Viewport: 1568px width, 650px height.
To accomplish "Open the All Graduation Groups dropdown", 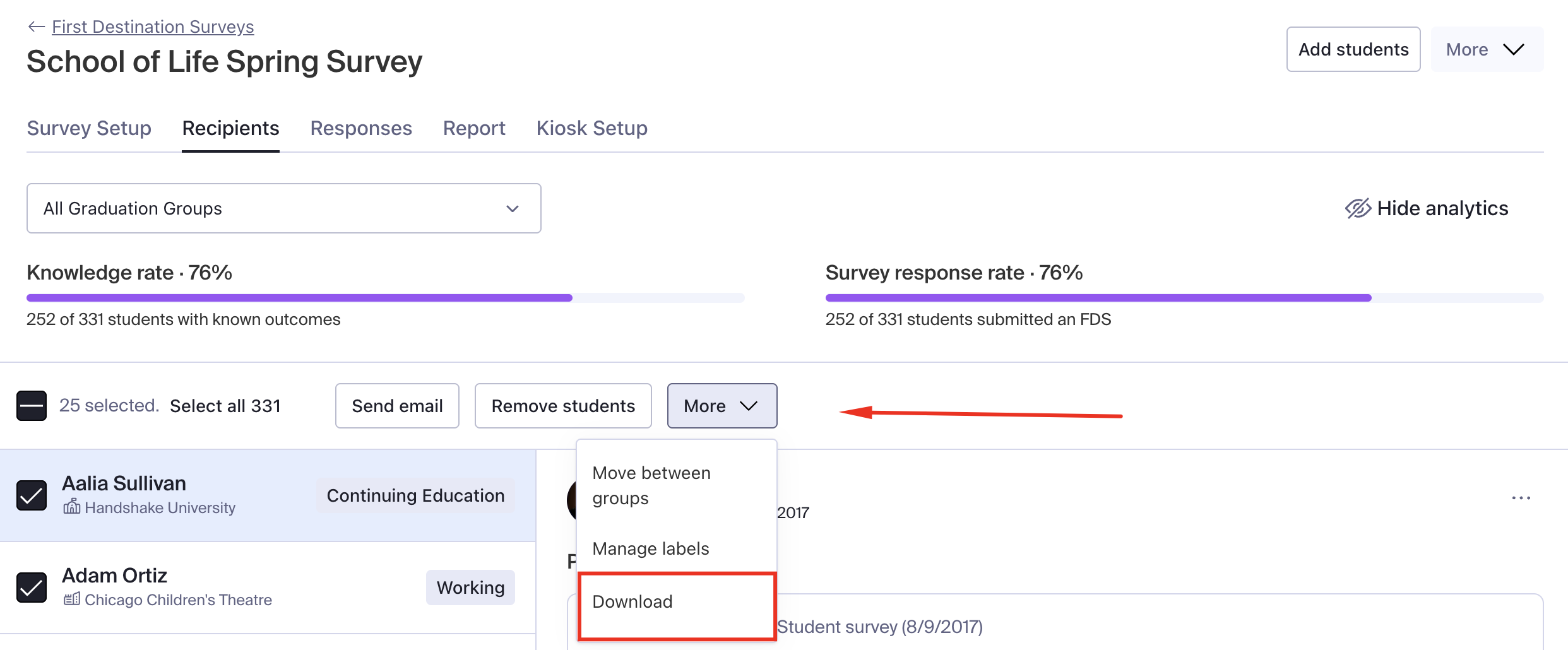I will click(x=283, y=208).
